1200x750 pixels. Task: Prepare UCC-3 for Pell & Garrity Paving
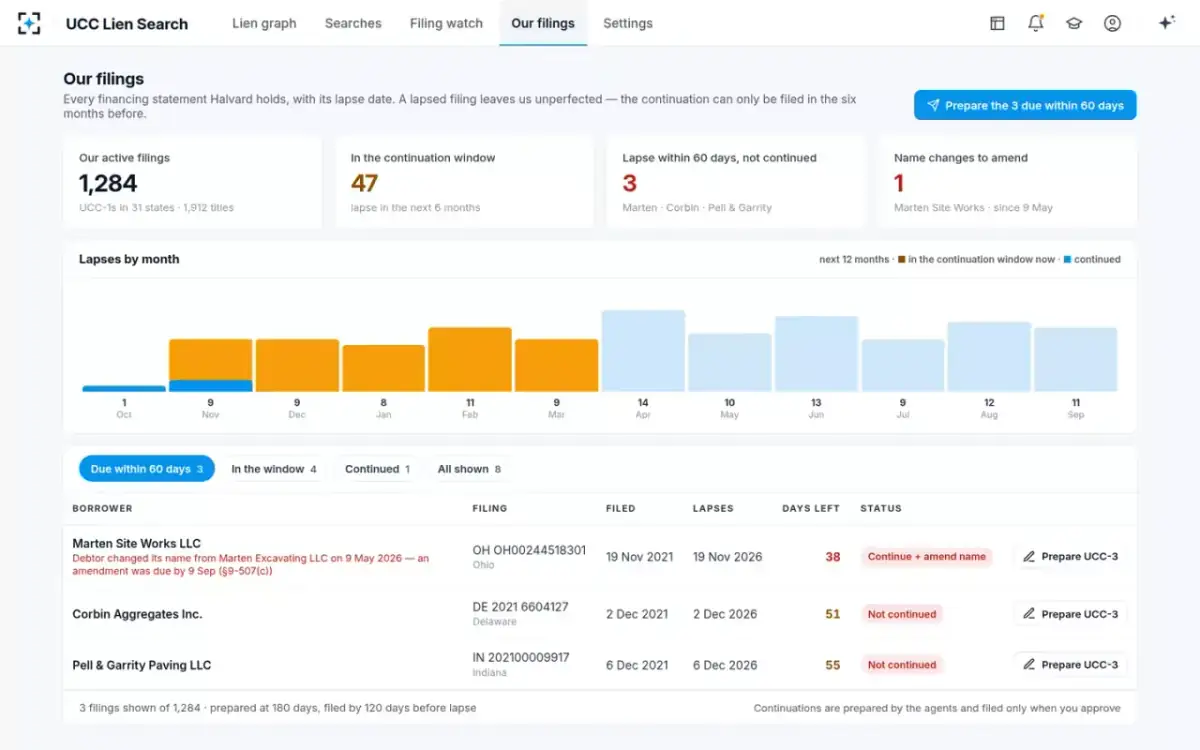click(x=1070, y=665)
